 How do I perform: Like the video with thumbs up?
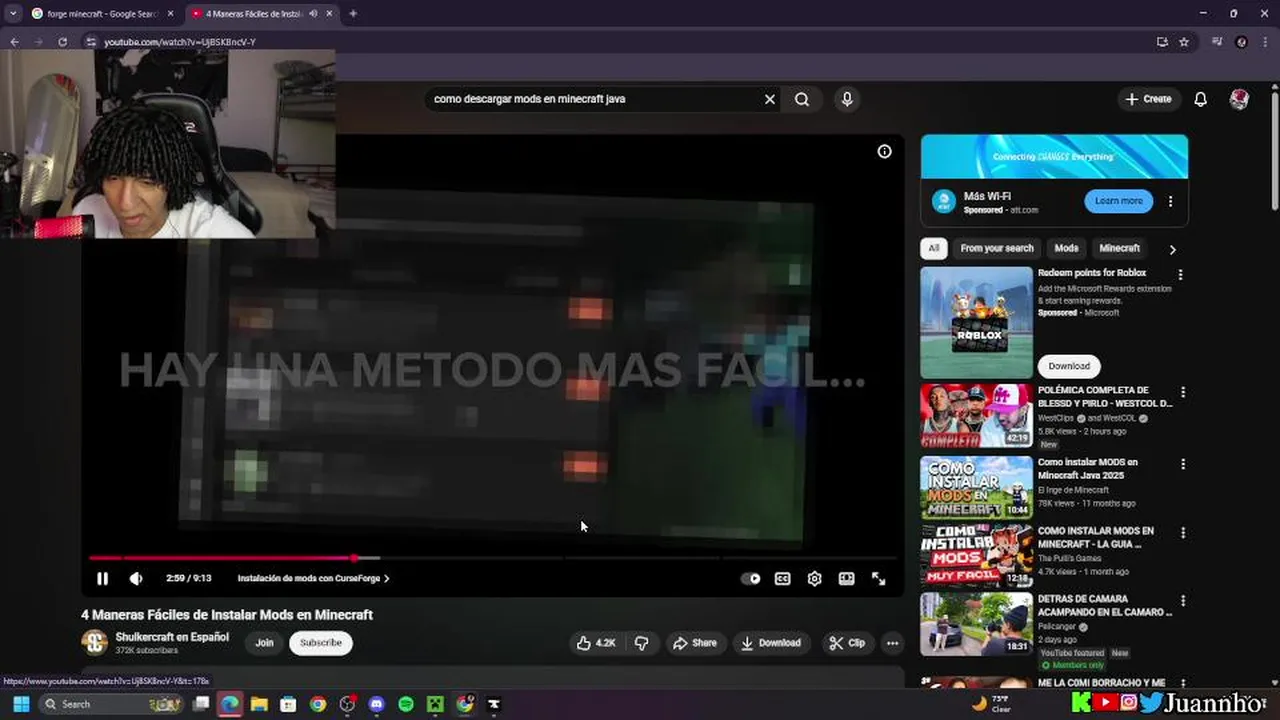pyautogui.click(x=595, y=643)
